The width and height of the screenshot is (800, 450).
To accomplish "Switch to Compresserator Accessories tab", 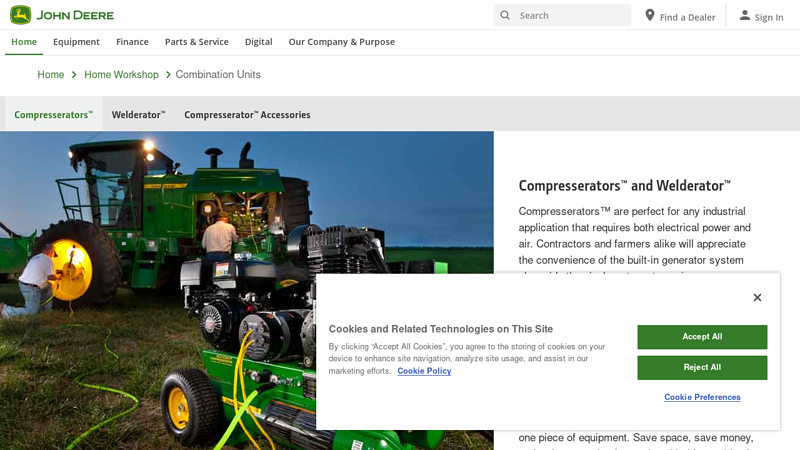I will click(x=247, y=115).
